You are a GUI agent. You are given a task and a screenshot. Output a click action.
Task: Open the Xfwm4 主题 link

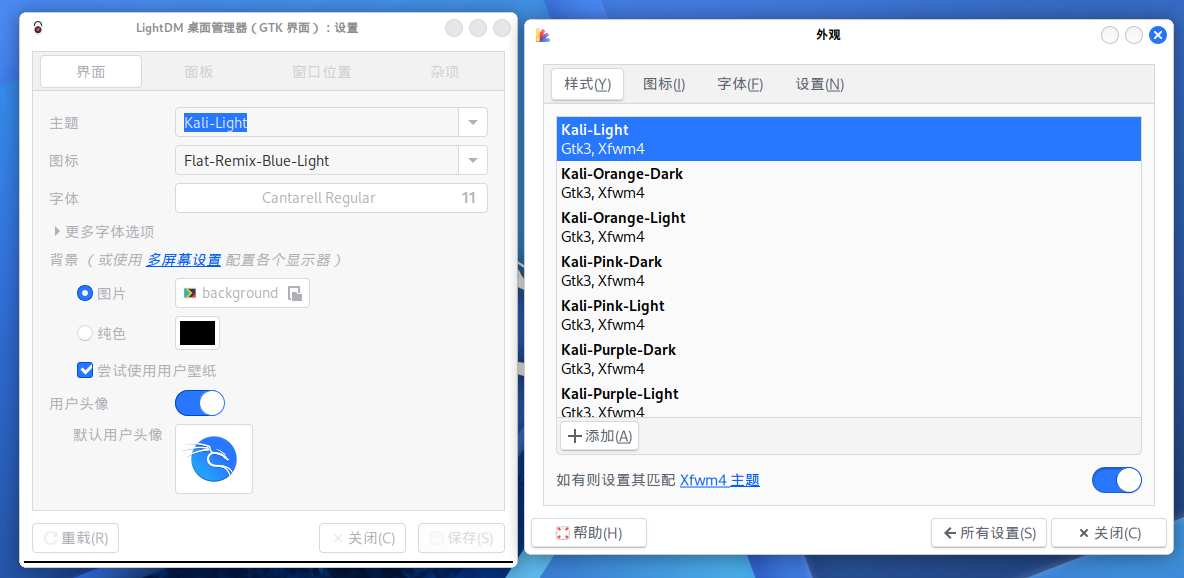(720, 480)
